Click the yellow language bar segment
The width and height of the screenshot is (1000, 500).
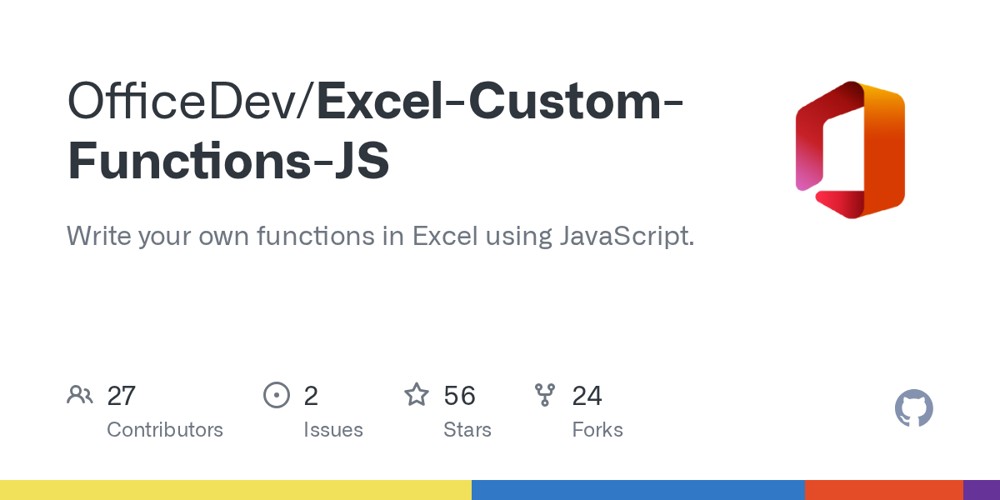(x=236, y=490)
